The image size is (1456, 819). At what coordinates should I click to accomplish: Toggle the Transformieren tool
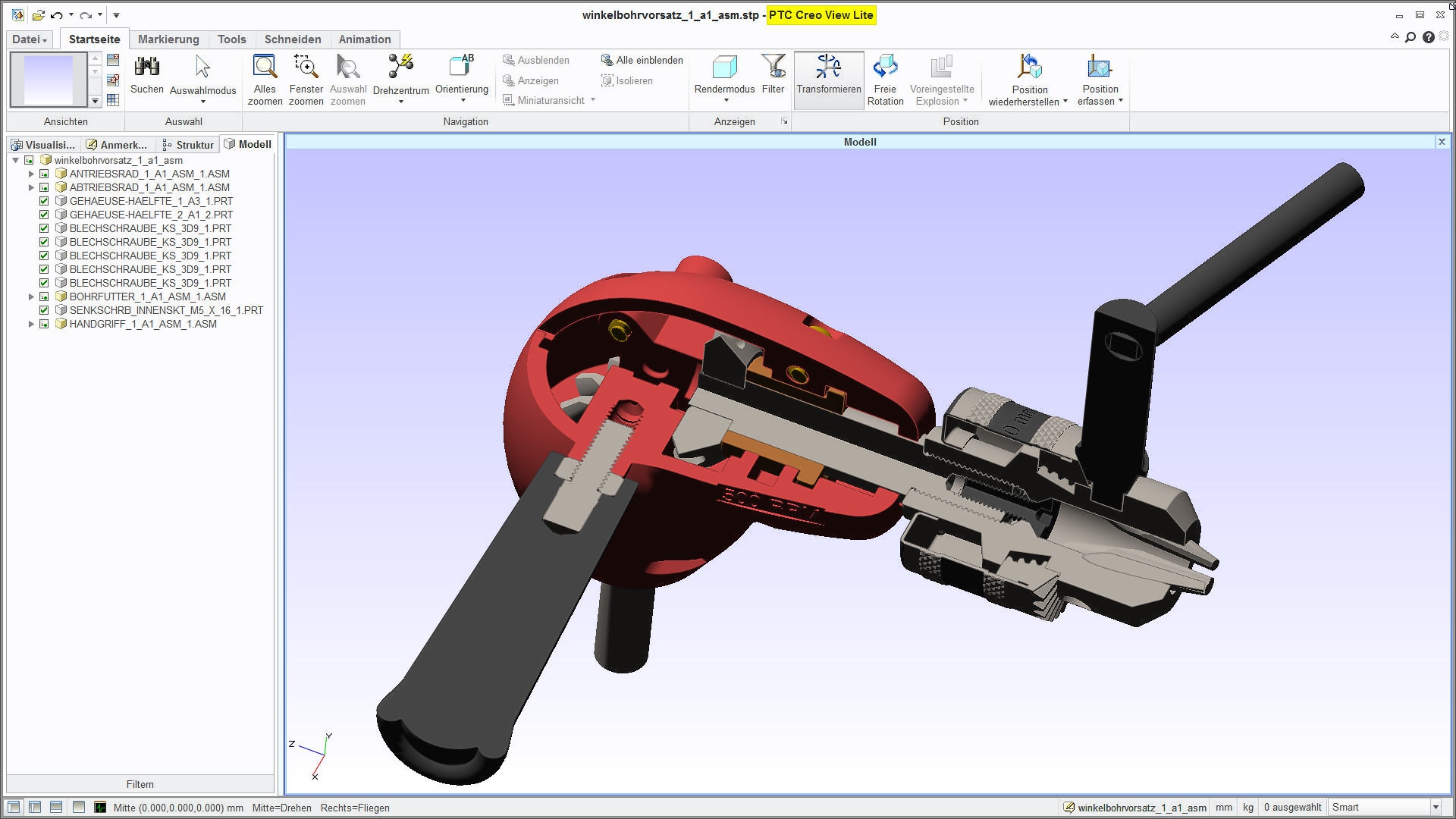(x=828, y=67)
